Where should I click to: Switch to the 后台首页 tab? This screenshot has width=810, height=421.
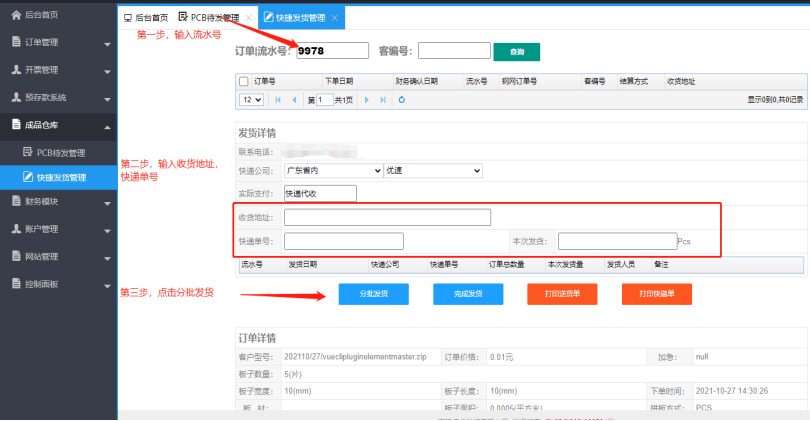point(145,18)
